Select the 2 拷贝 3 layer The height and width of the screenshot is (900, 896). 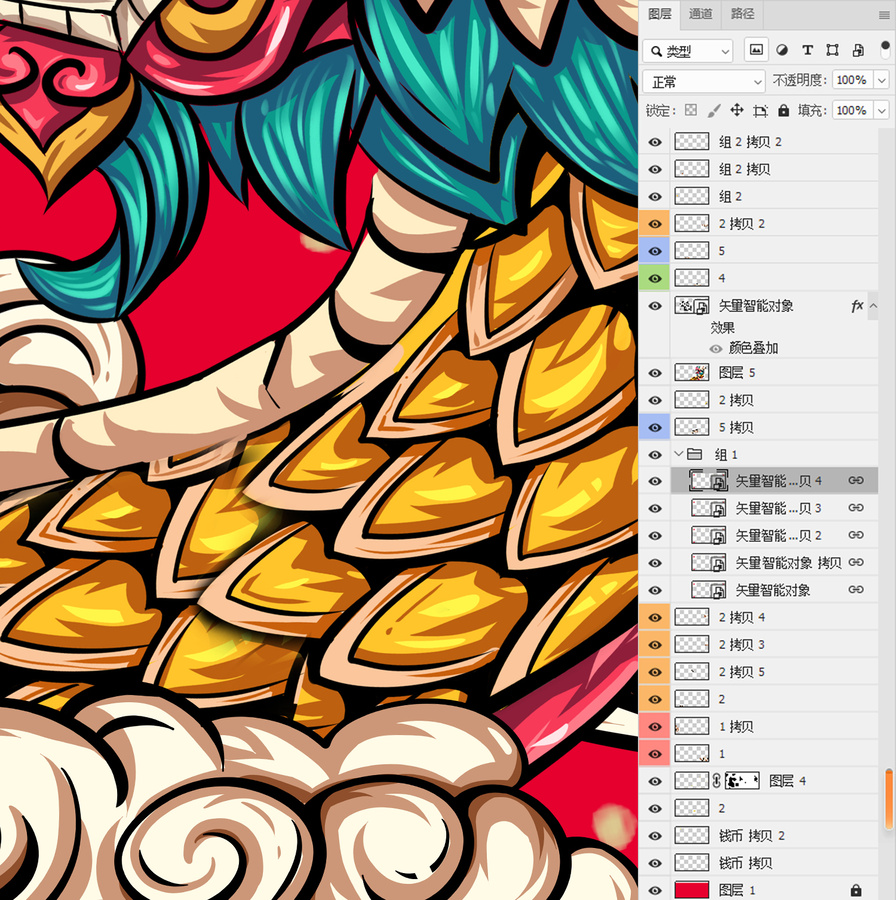pyautogui.click(x=774, y=644)
